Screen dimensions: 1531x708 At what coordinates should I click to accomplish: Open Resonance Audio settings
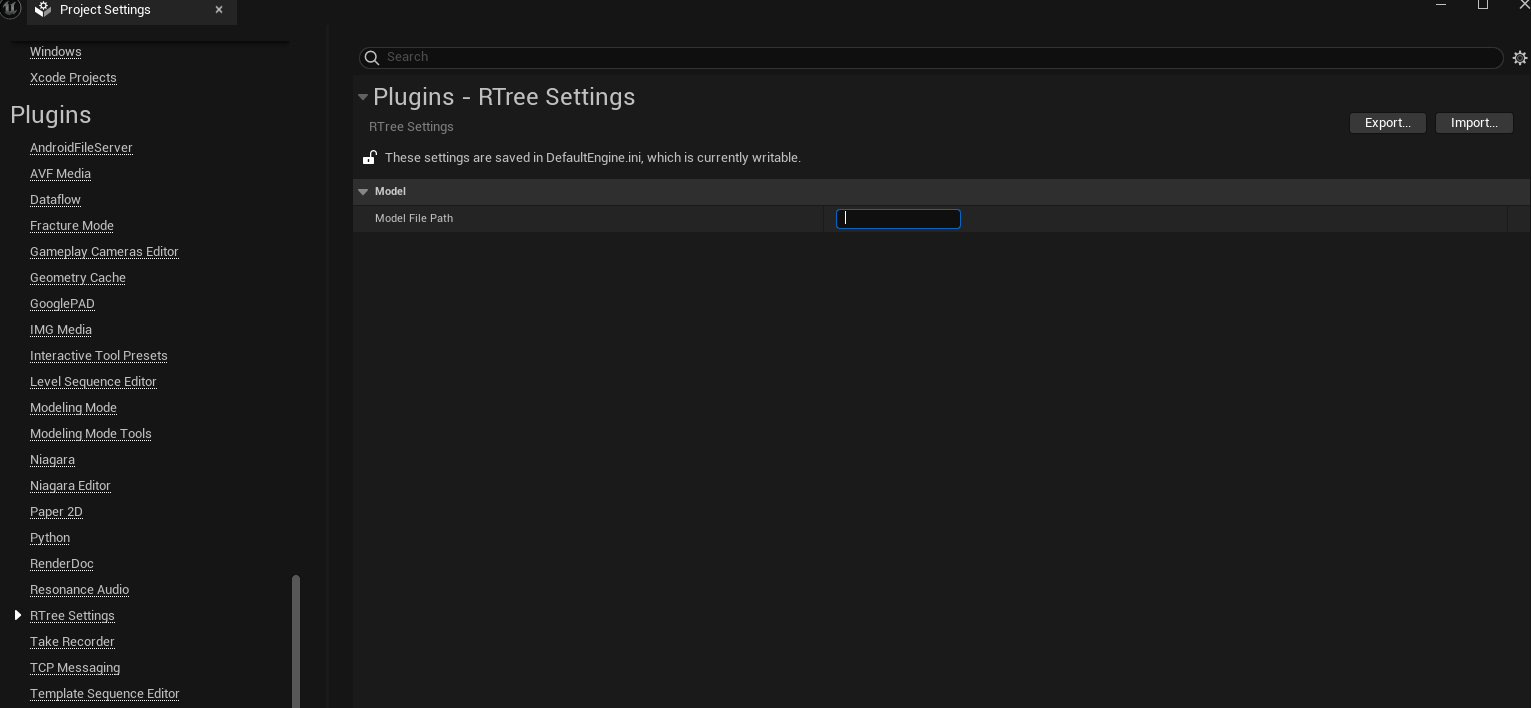[x=79, y=590]
